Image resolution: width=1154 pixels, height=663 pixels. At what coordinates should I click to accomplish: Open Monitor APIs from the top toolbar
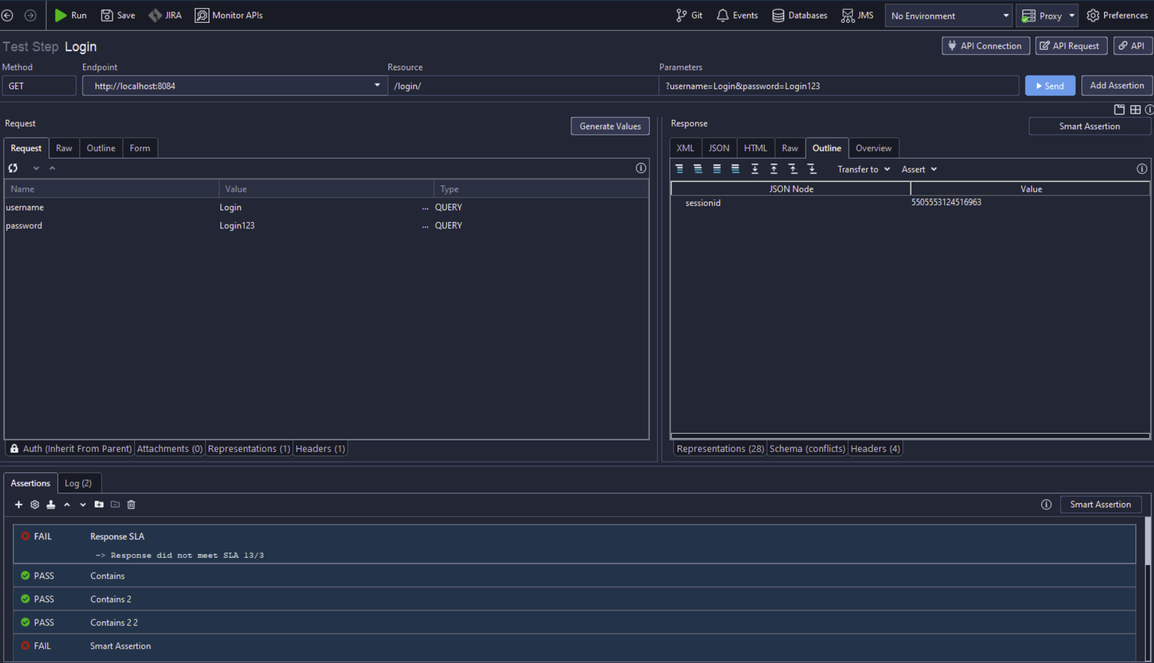229,15
